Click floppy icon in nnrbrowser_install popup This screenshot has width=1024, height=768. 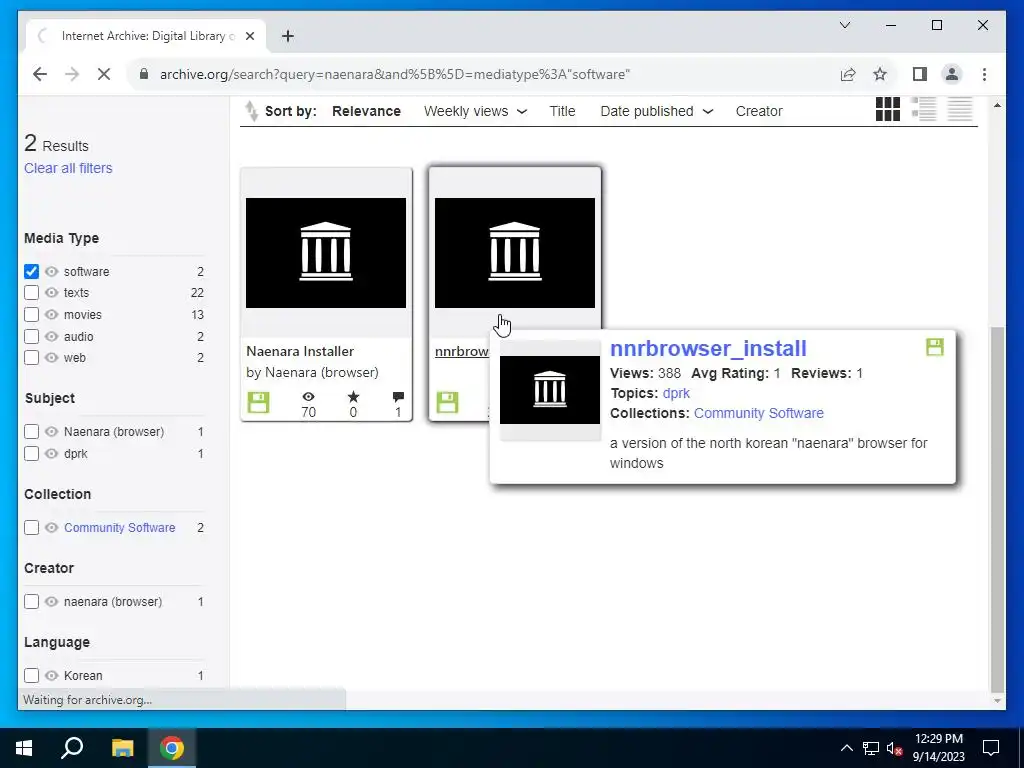click(x=935, y=347)
